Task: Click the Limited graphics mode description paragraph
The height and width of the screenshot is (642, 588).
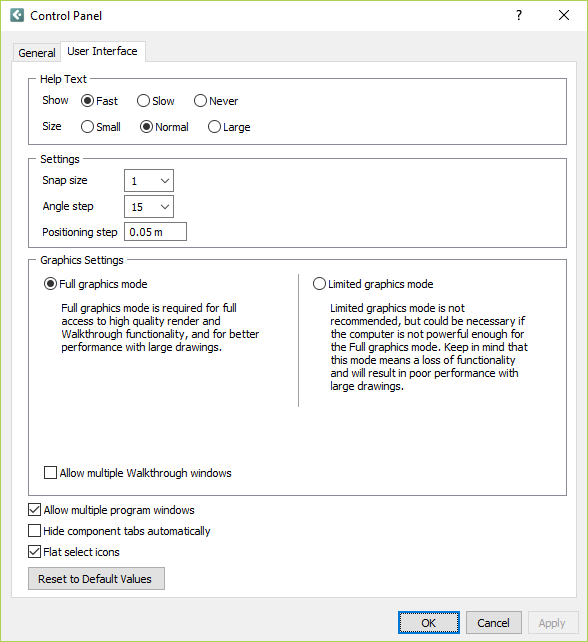Action: point(429,347)
